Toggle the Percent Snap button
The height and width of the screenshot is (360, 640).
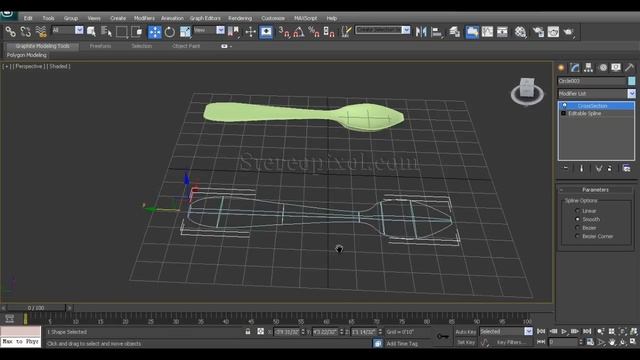point(314,31)
